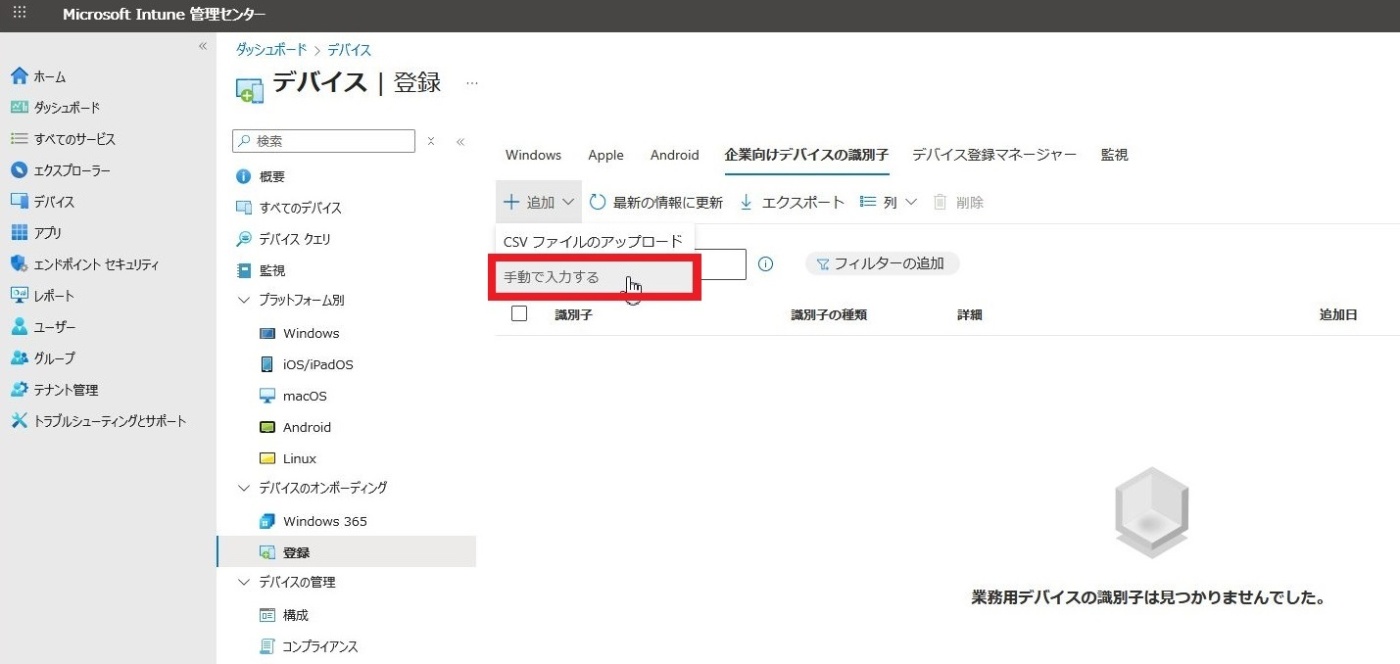Screen dimensions: 1400x664
Task: Collapse left navigation with double chevron
Action: tap(202, 46)
